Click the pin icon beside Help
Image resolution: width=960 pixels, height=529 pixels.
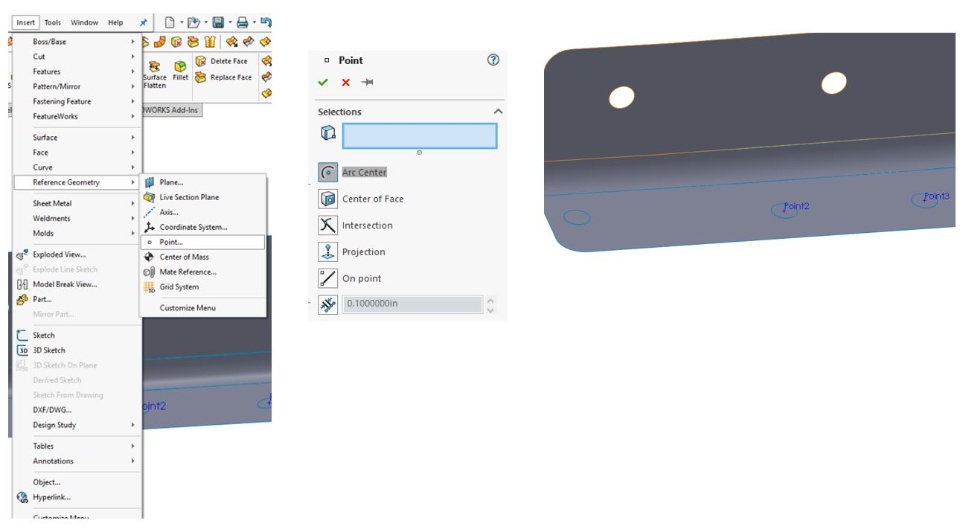(143, 23)
